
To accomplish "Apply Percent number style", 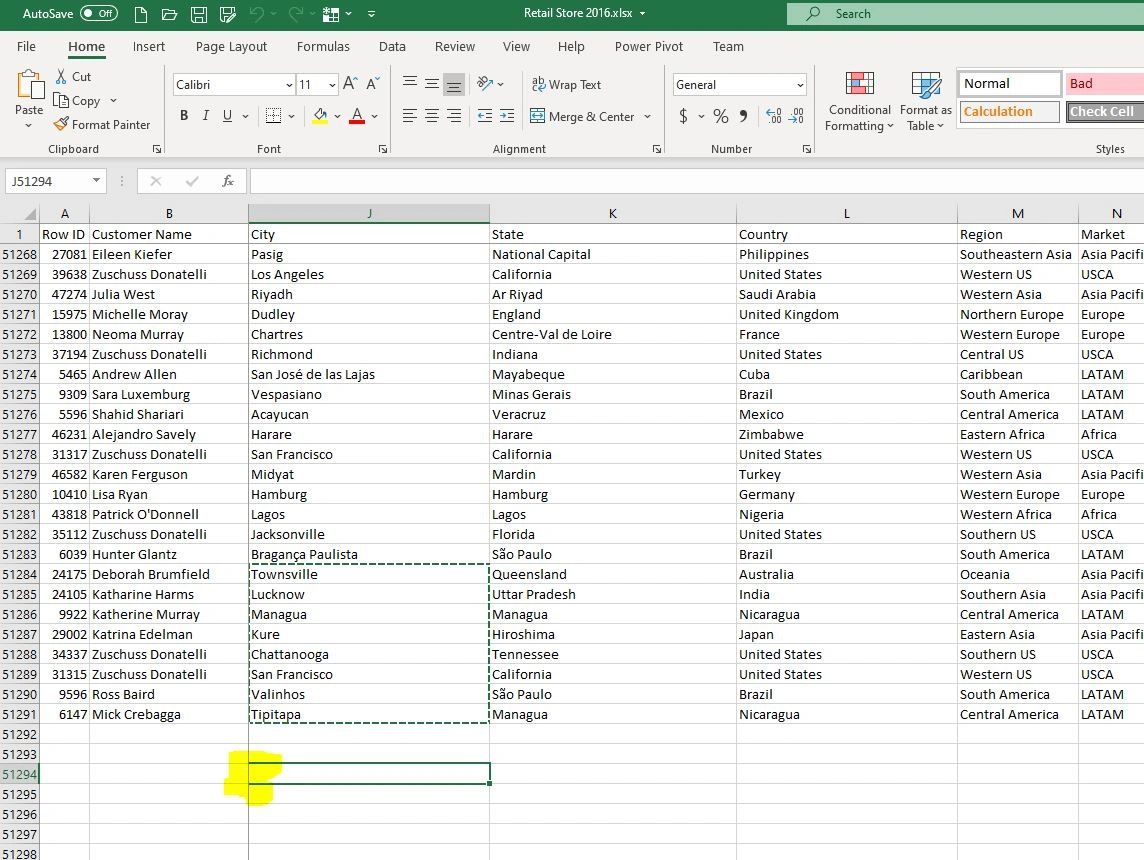I will tap(720, 116).
